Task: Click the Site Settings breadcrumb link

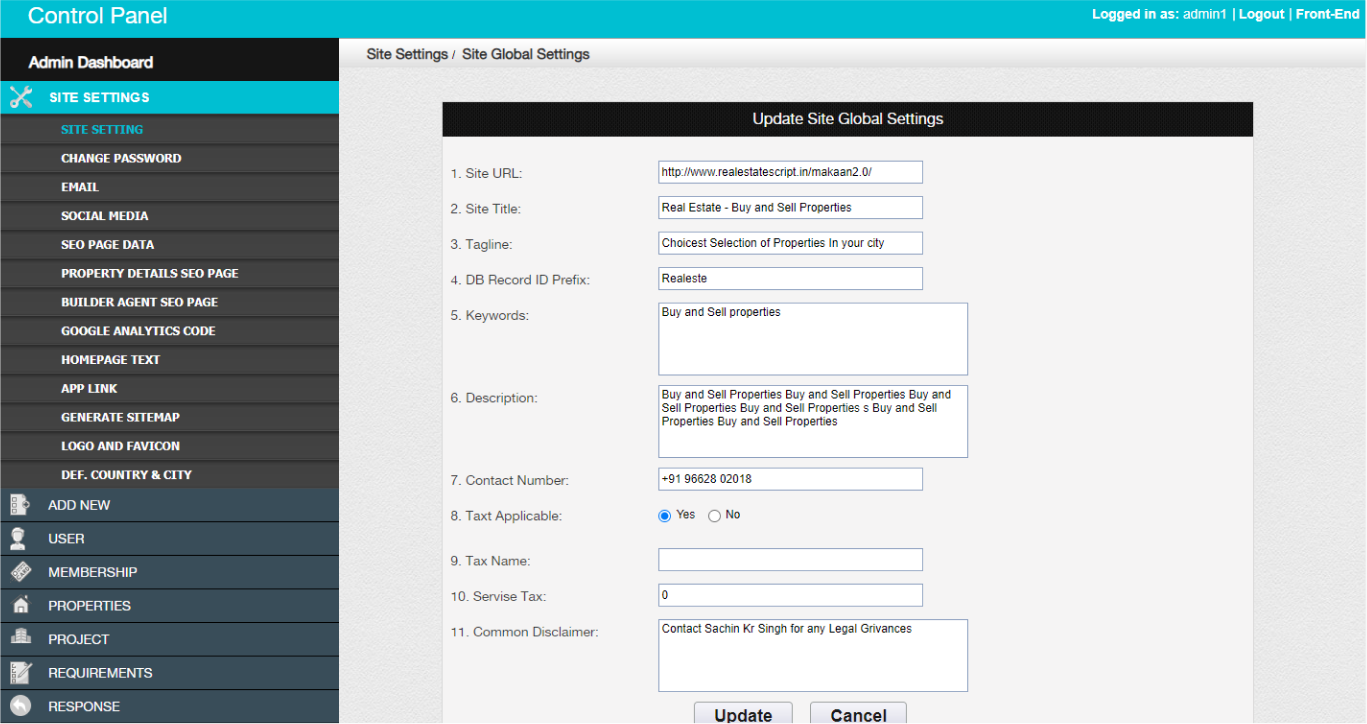Action: [407, 54]
